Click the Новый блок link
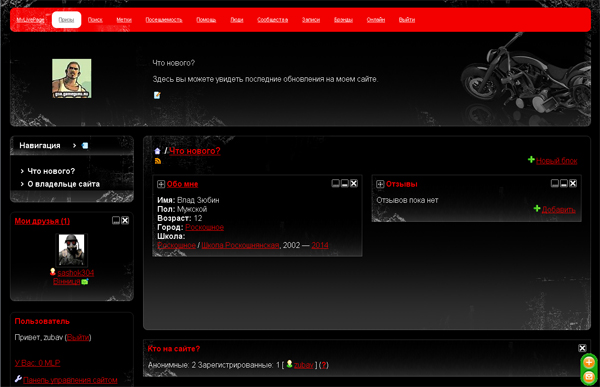The height and width of the screenshot is (387, 600). [x=556, y=161]
